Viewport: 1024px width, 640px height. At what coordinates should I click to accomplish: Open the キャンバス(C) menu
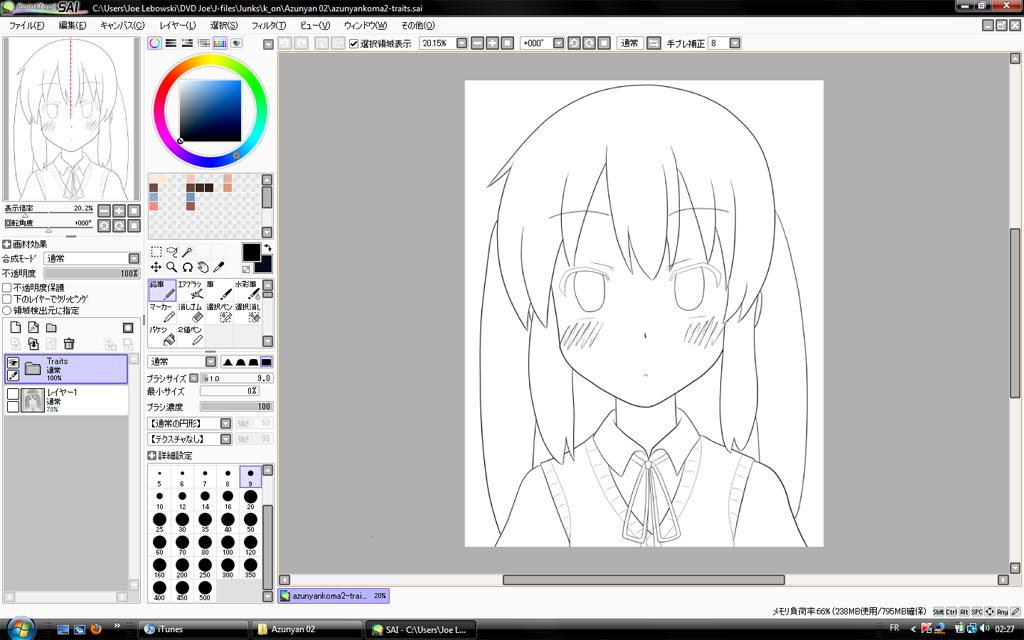(x=122, y=25)
